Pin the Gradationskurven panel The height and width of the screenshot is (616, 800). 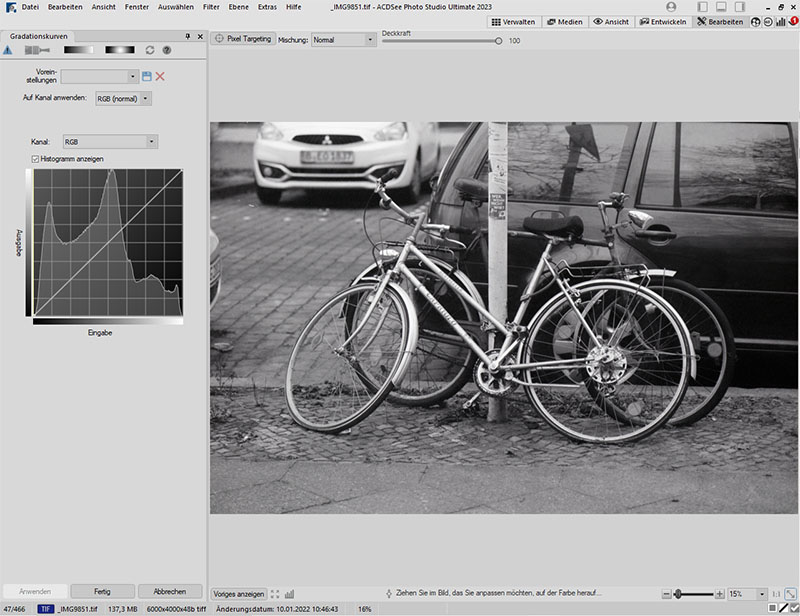pyautogui.click(x=187, y=36)
